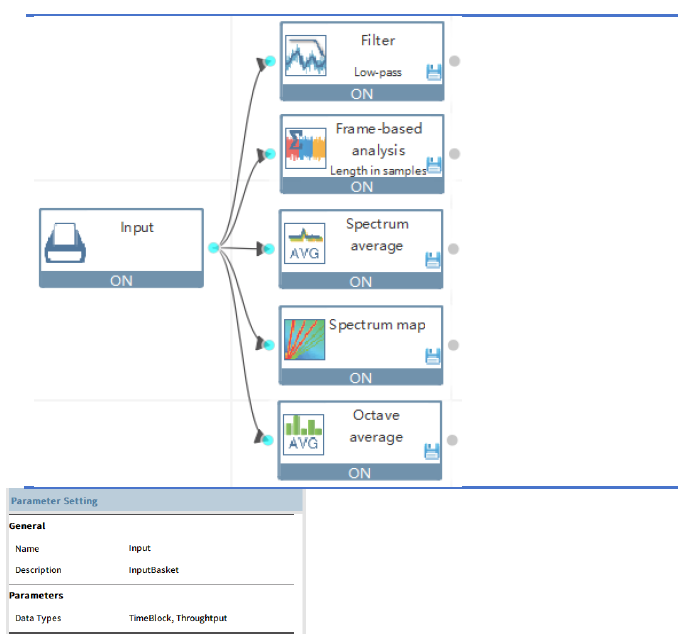
Task: Open the Spectrum map colormap icon
Action: coord(304,340)
